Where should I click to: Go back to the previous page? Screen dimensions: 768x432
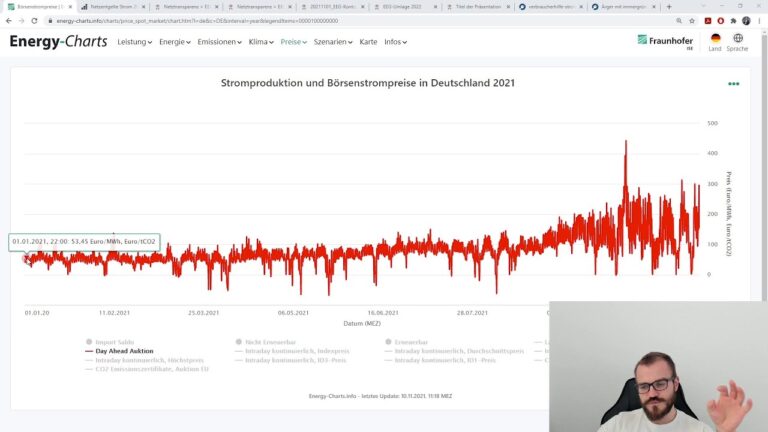pyautogui.click(x=8, y=21)
